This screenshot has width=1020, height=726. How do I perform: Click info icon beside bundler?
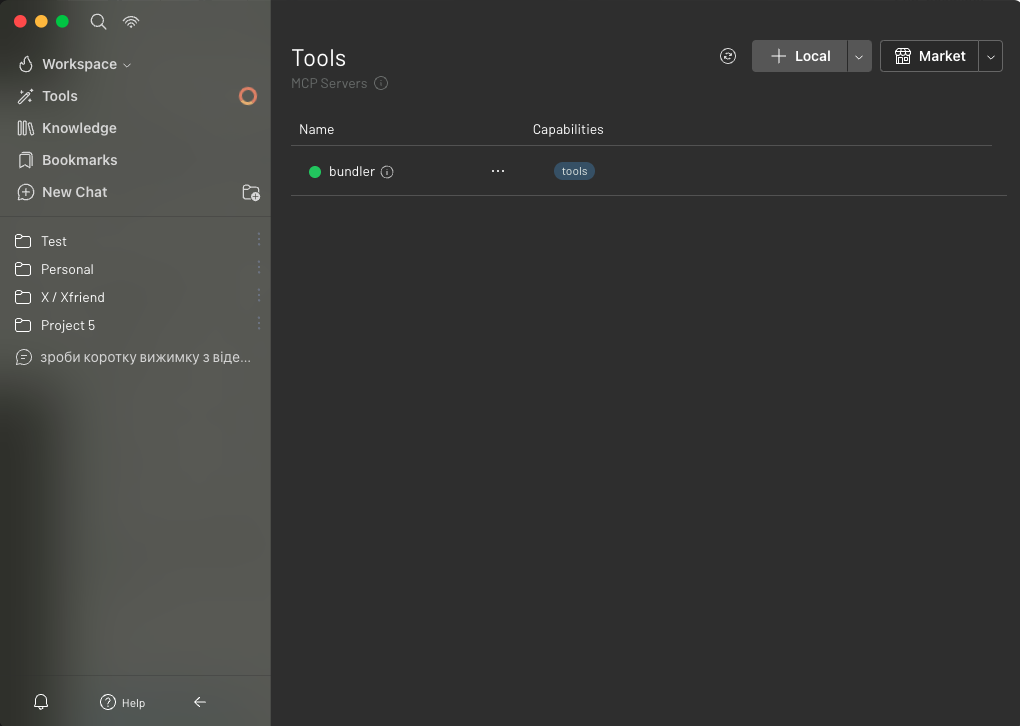(388, 172)
